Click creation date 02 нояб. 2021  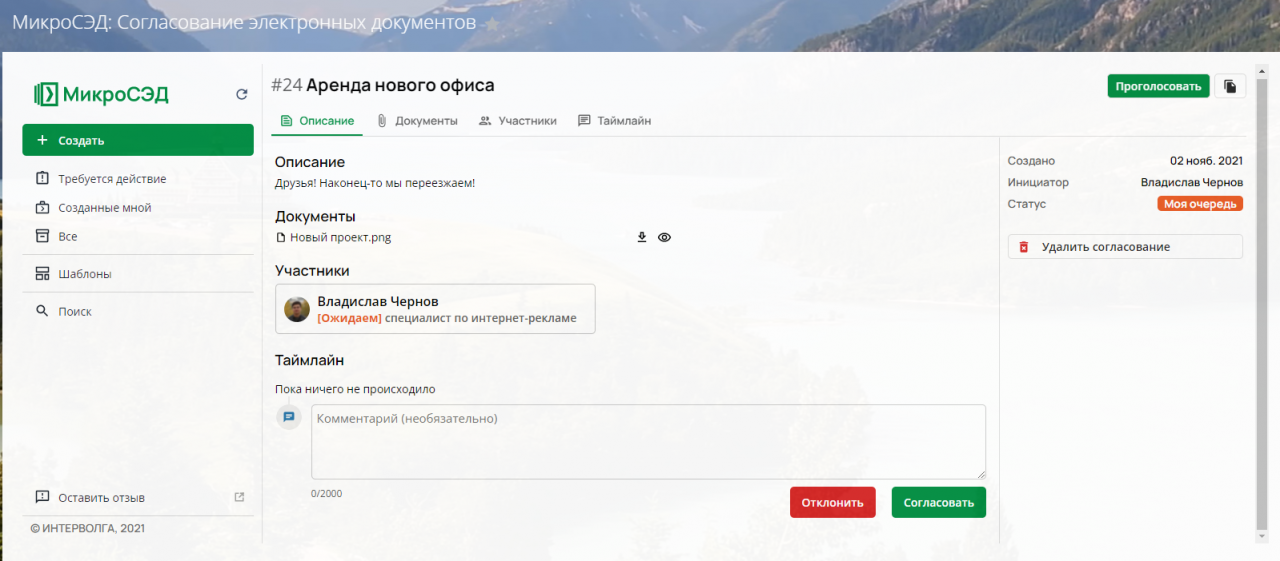tap(1206, 161)
